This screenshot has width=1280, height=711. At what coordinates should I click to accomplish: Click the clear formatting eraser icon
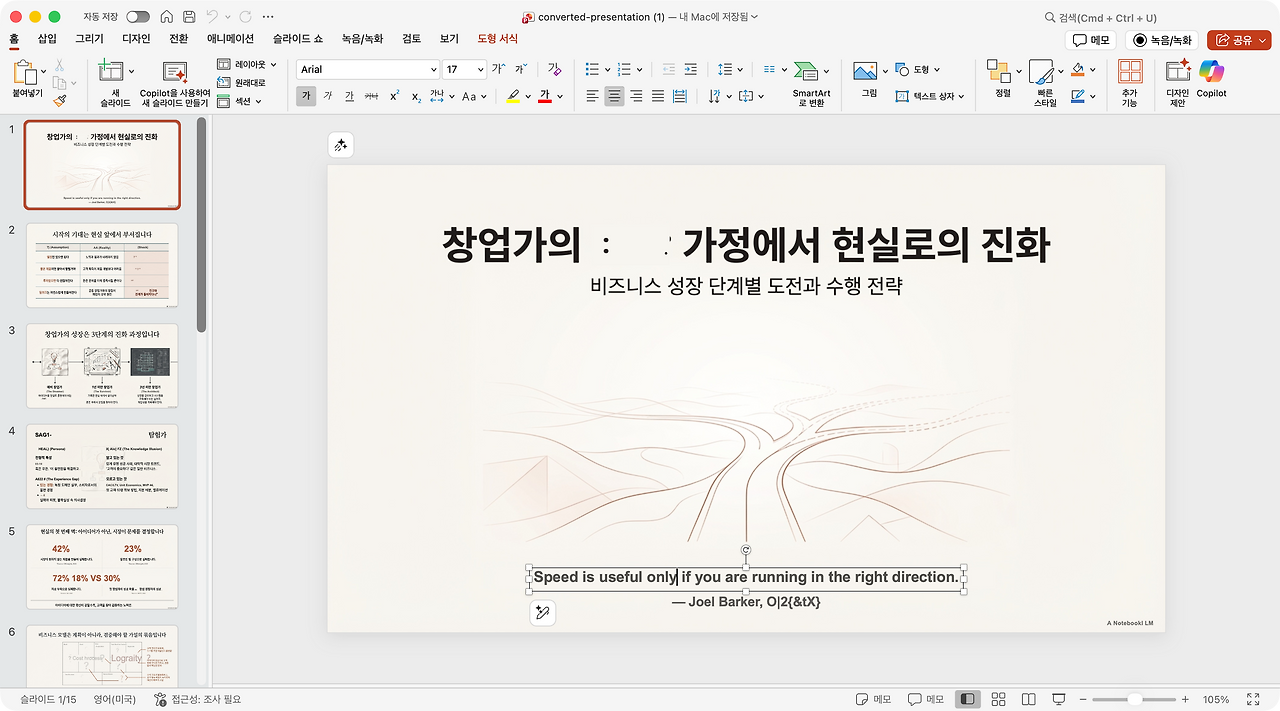[x=555, y=70]
